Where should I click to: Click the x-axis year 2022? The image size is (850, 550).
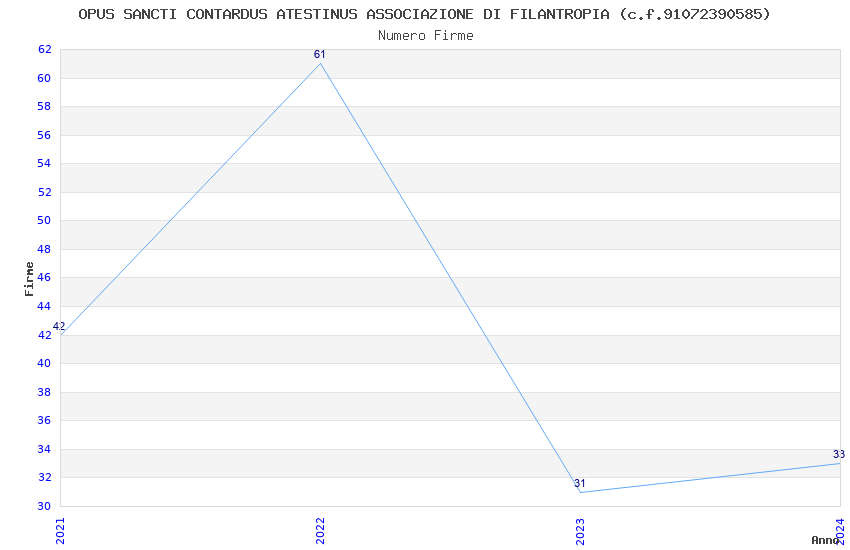click(x=320, y=531)
